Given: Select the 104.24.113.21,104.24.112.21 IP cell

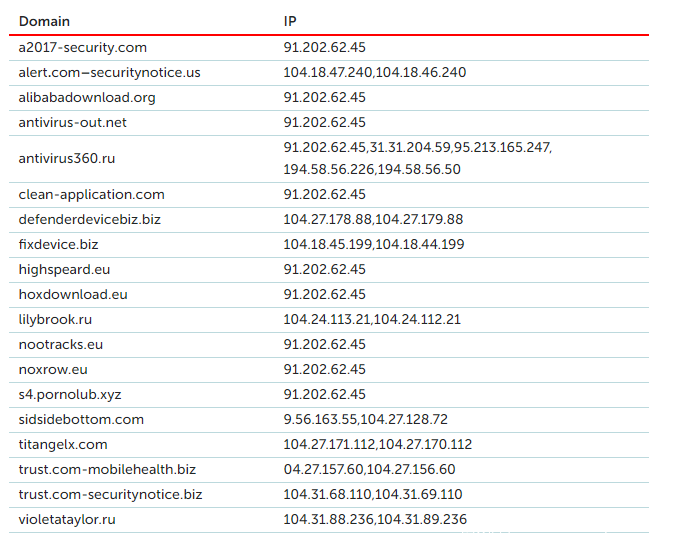Looking at the screenshot, I should pos(371,319).
